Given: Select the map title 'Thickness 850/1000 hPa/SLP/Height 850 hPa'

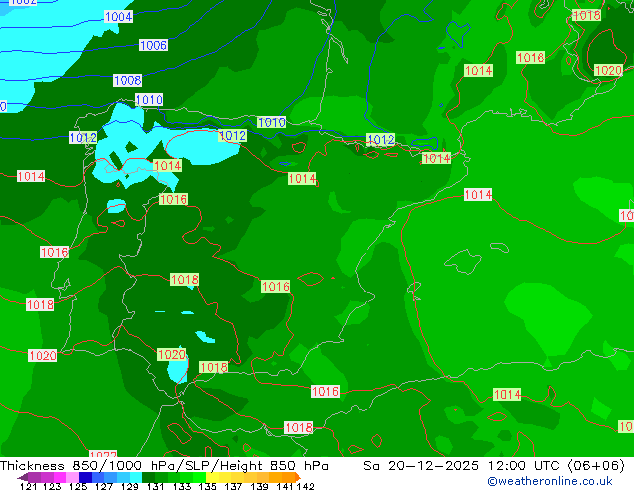Looking at the screenshot, I should [x=164, y=466].
